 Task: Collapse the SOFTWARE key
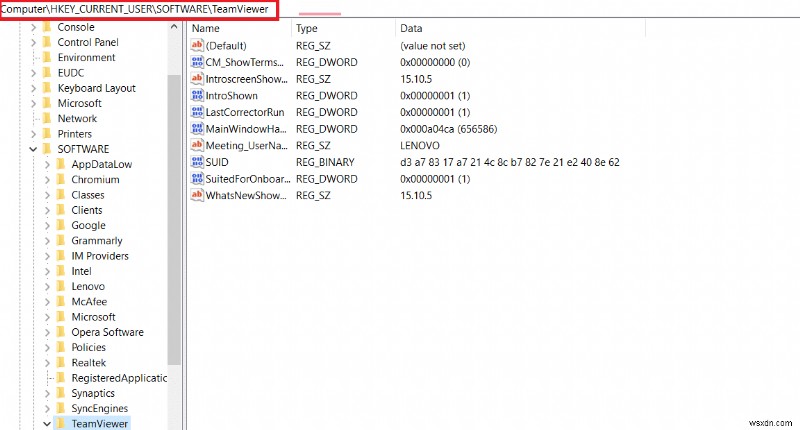[x=33, y=149]
